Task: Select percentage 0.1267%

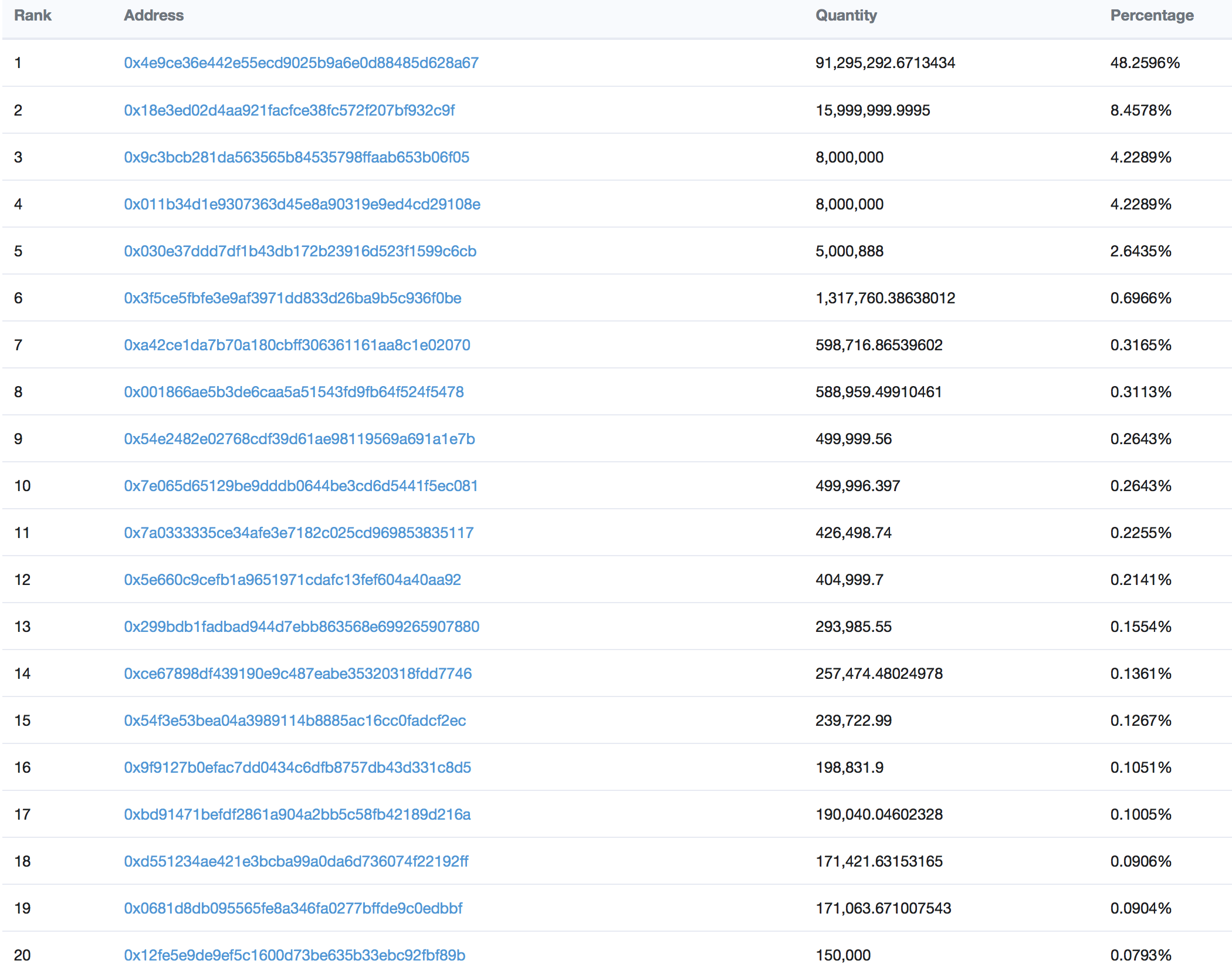Action: (x=1140, y=721)
